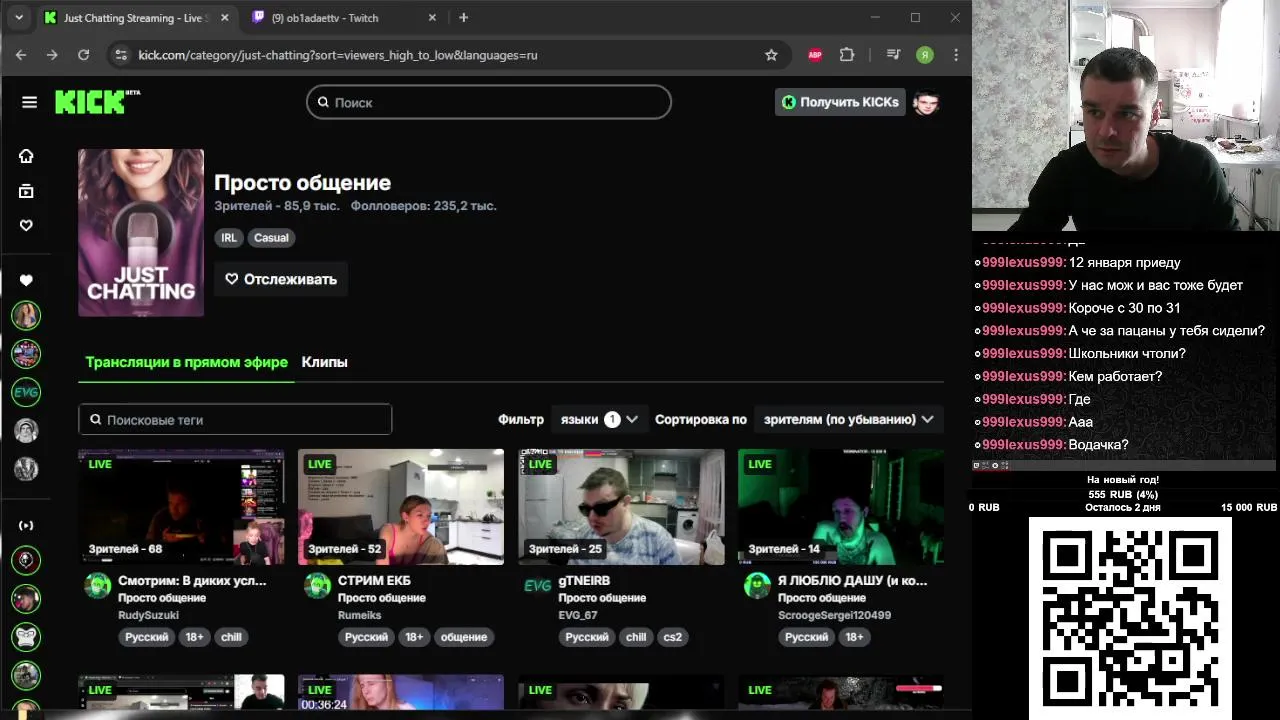Expand the языки filter dropdown
This screenshot has width=1280, height=720.
600,420
